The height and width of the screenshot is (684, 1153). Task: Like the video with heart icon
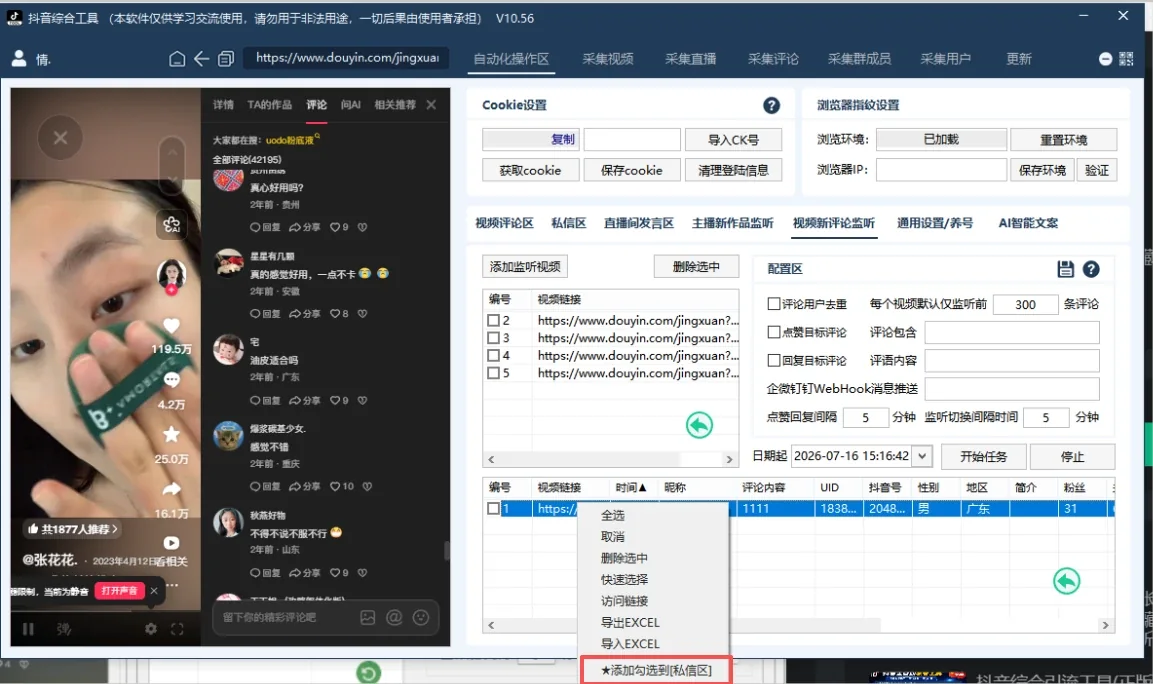171,326
